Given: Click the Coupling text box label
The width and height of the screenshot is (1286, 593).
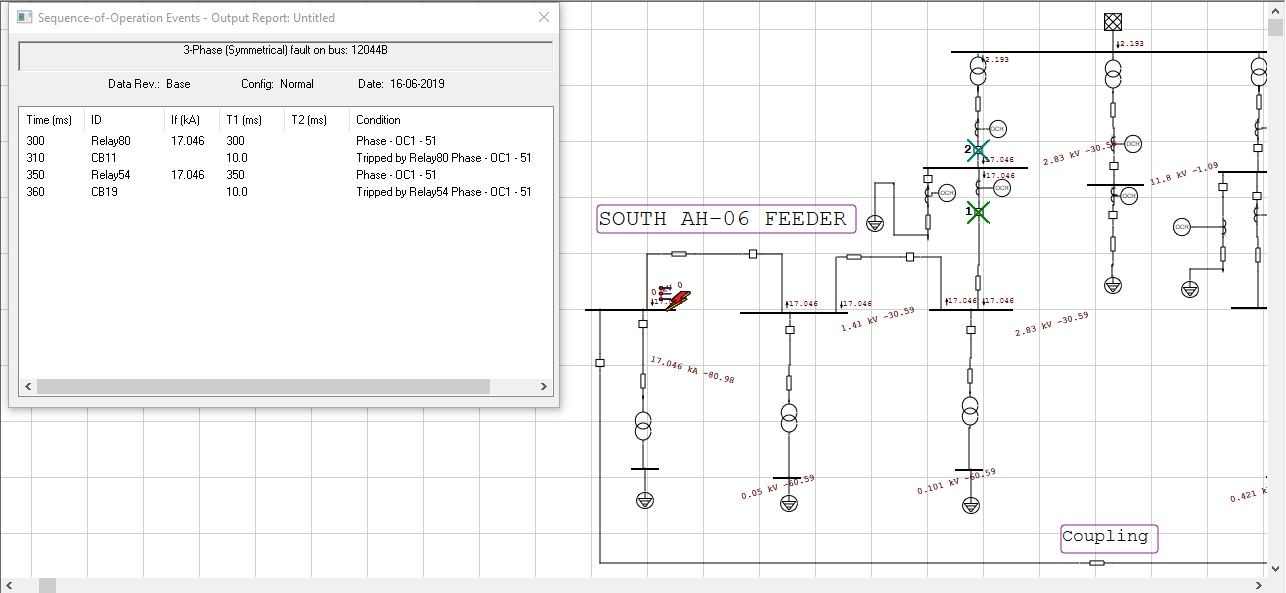Looking at the screenshot, I should (1109, 538).
